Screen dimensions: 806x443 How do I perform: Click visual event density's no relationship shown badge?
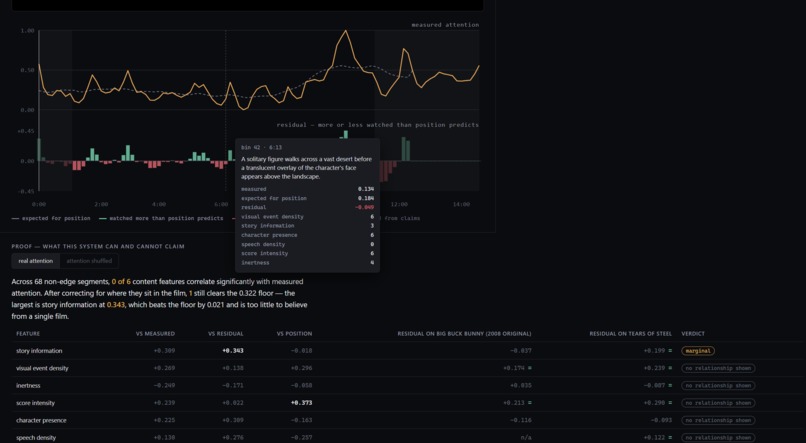point(718,368)
